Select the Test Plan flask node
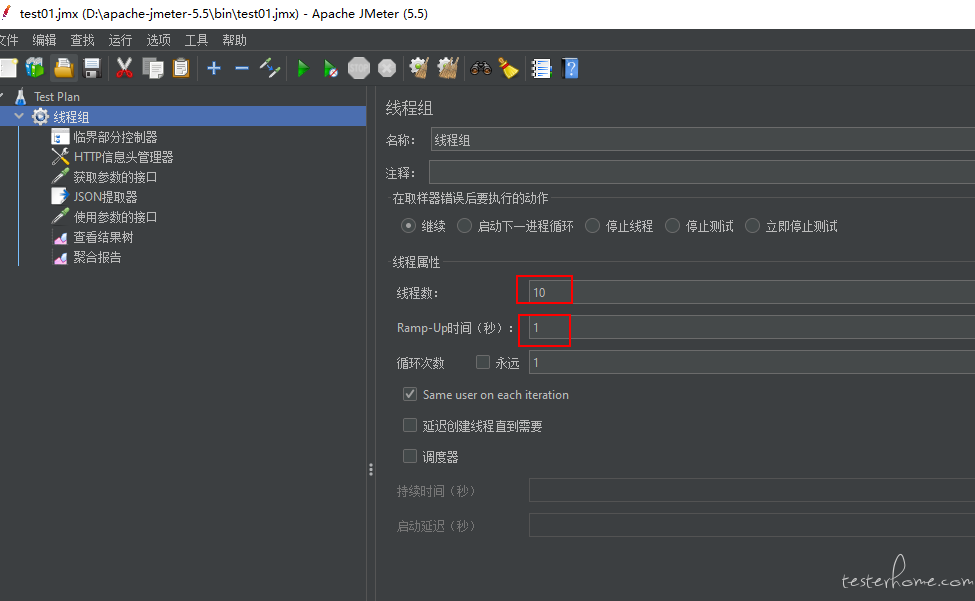Image resolution: width=975 pixels, height=601 pixels. tap(57, 97)
